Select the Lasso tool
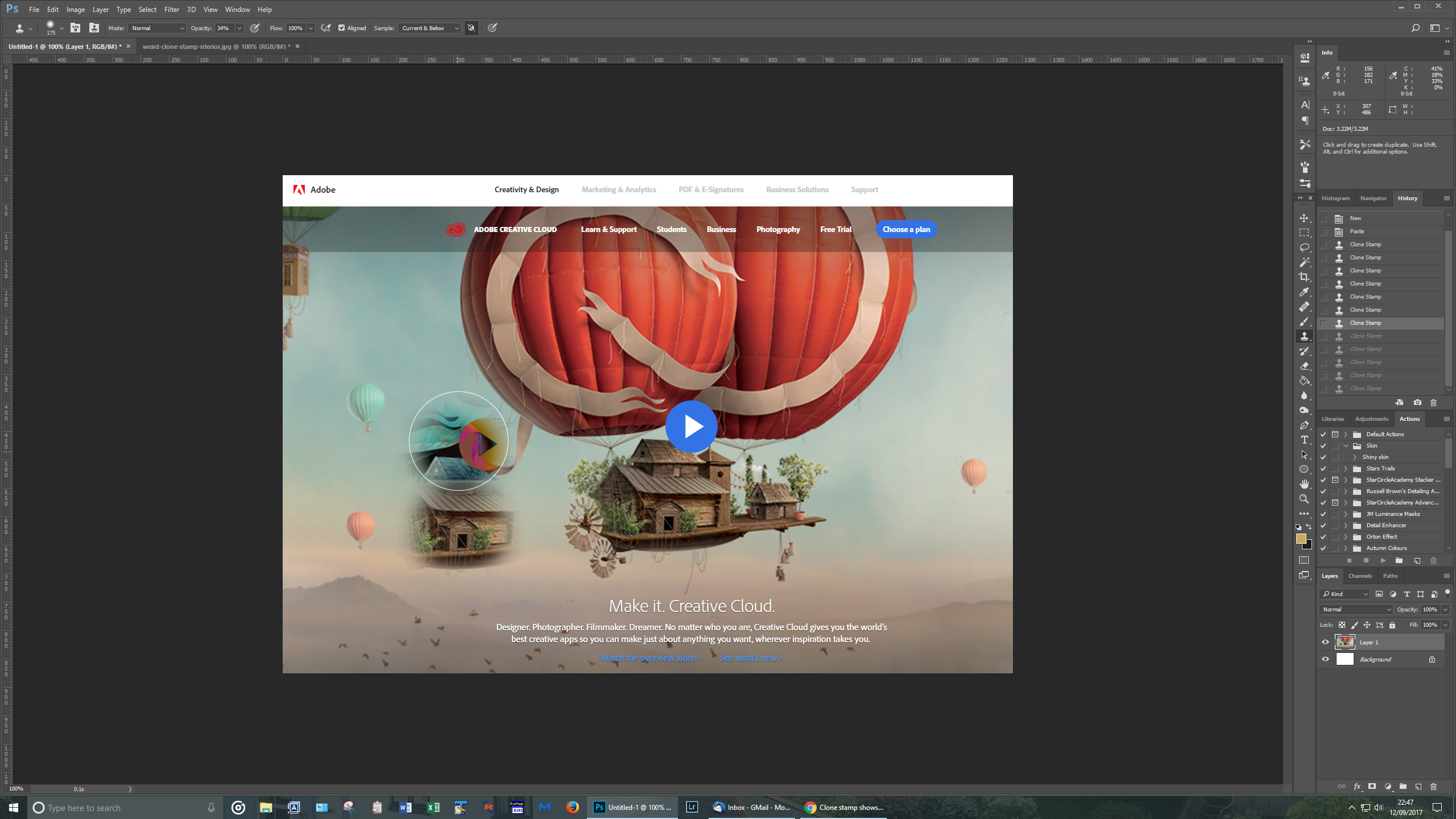Viewport: 1456px width, 819px height. click(1304, 247)
